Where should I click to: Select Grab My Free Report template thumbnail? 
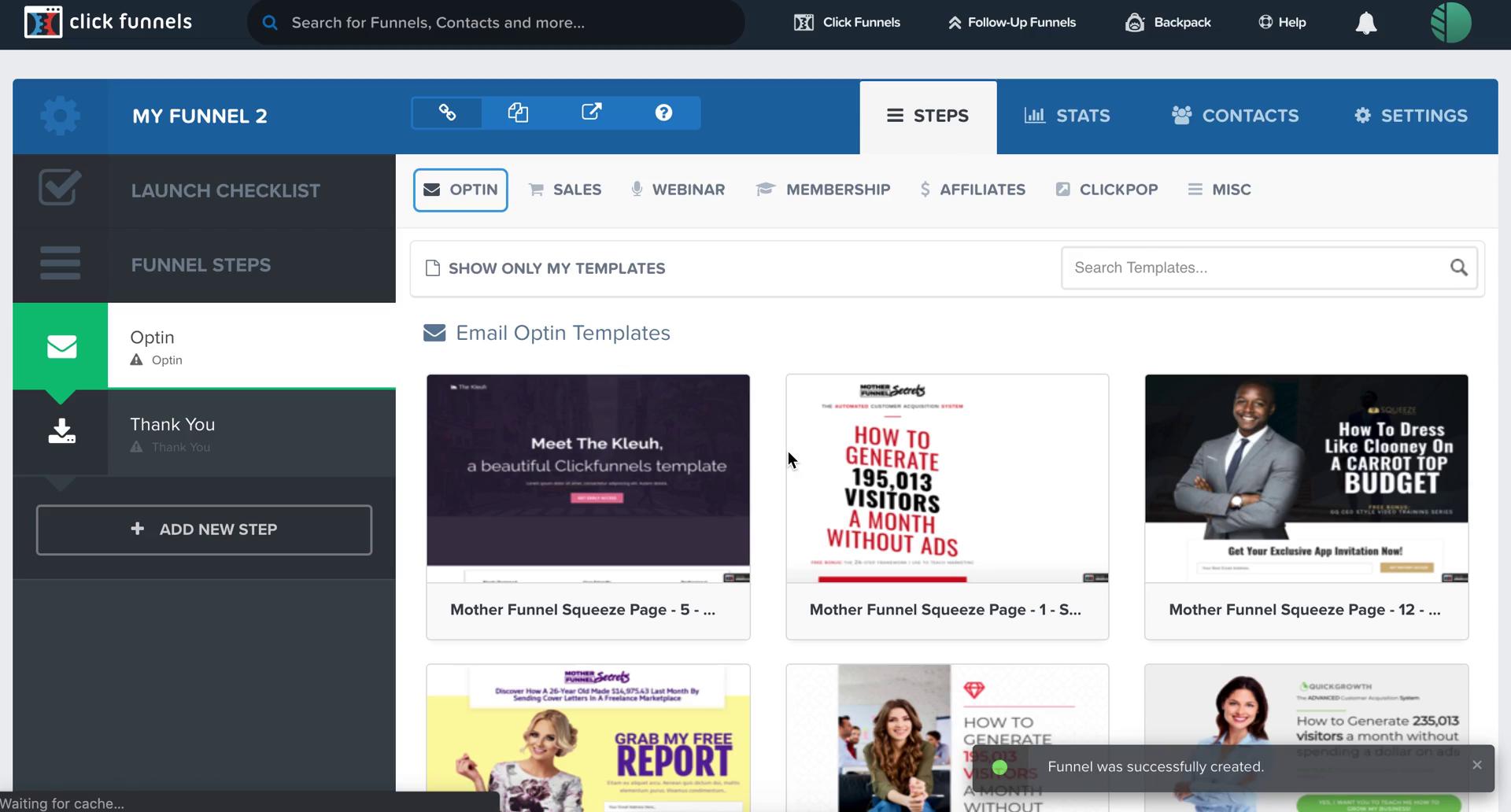588,738
